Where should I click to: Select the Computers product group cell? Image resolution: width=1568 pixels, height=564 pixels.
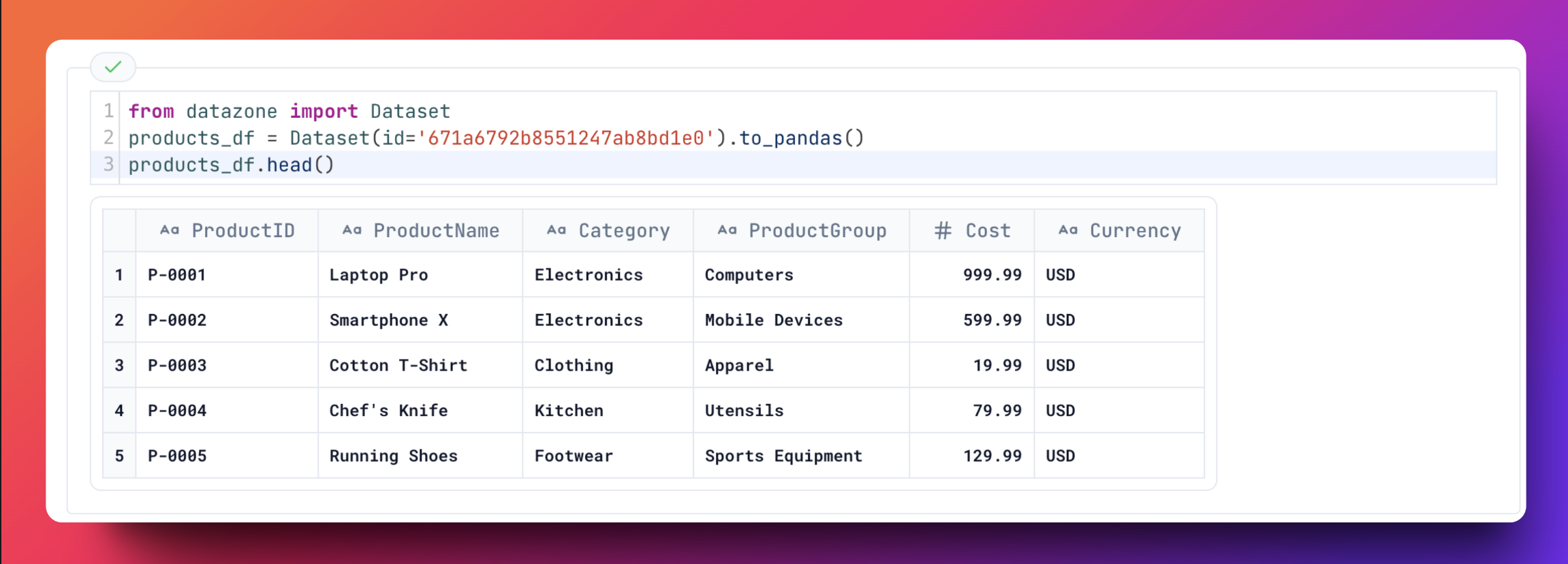coord(802,275)
